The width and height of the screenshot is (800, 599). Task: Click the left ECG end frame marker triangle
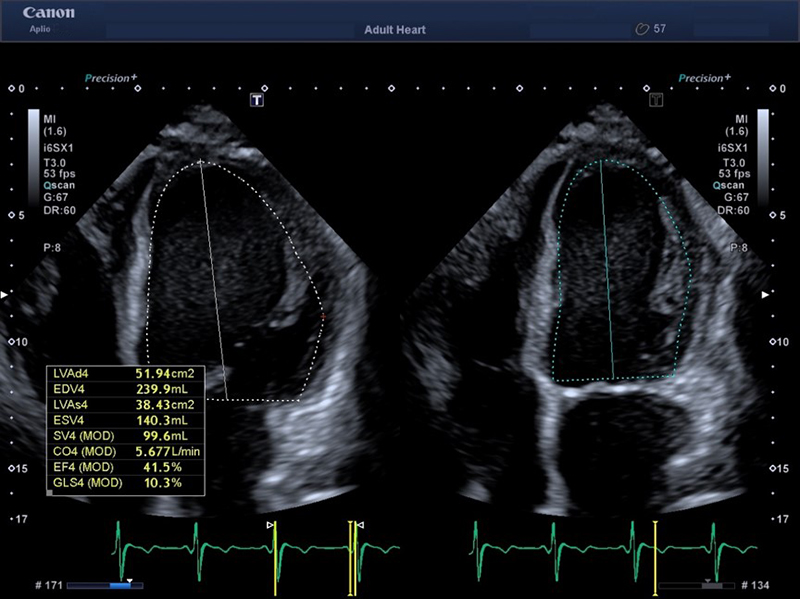(x=361, y=524)
